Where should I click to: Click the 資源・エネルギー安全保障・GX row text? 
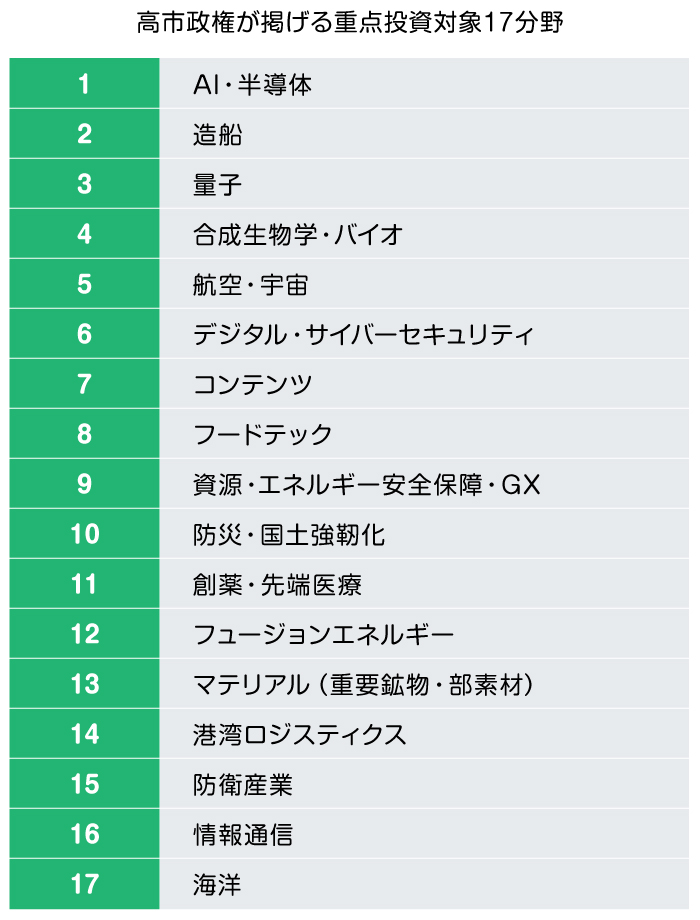click(366, 485)
